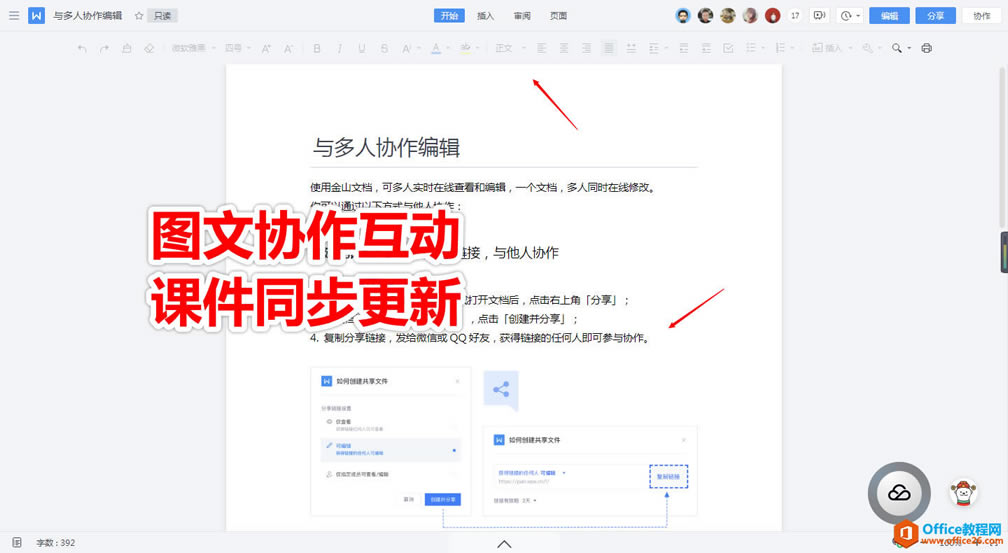Apply the yellow highlight color
1008x553 pixels.
tap(465, 48)
